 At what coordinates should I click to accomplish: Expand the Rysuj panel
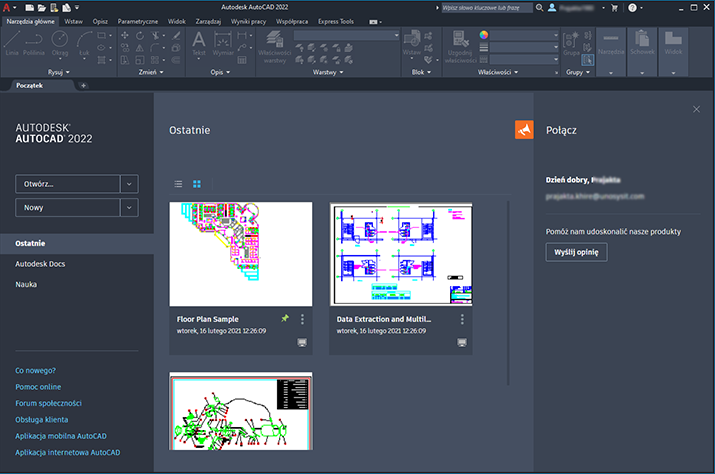(x=59, y=72)
